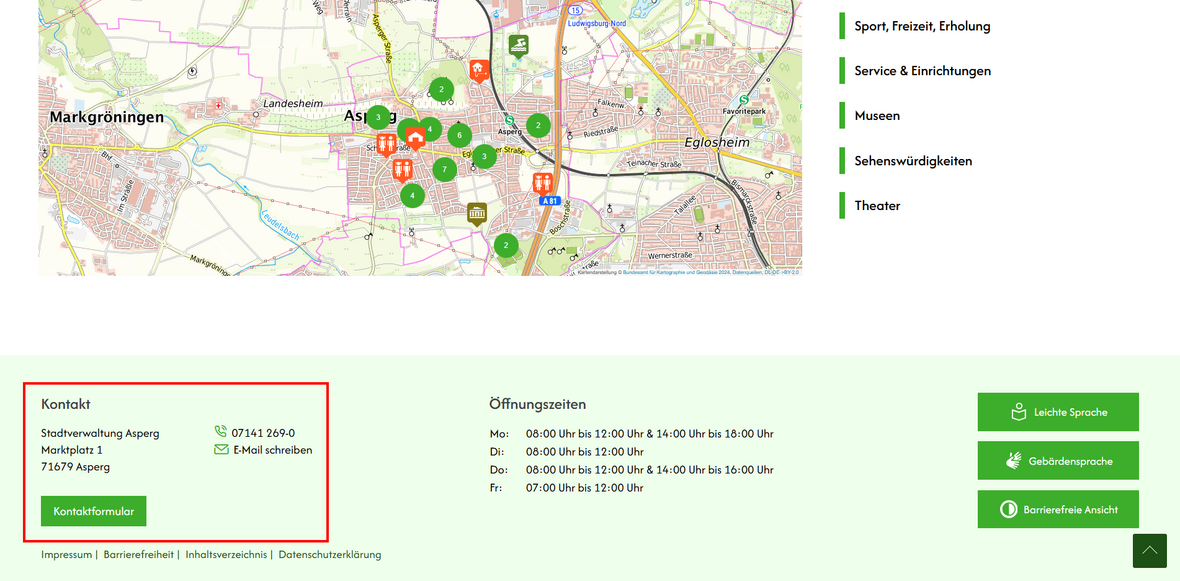Toggle the Barrierefreie Ansicht contrast mode

1058,509
